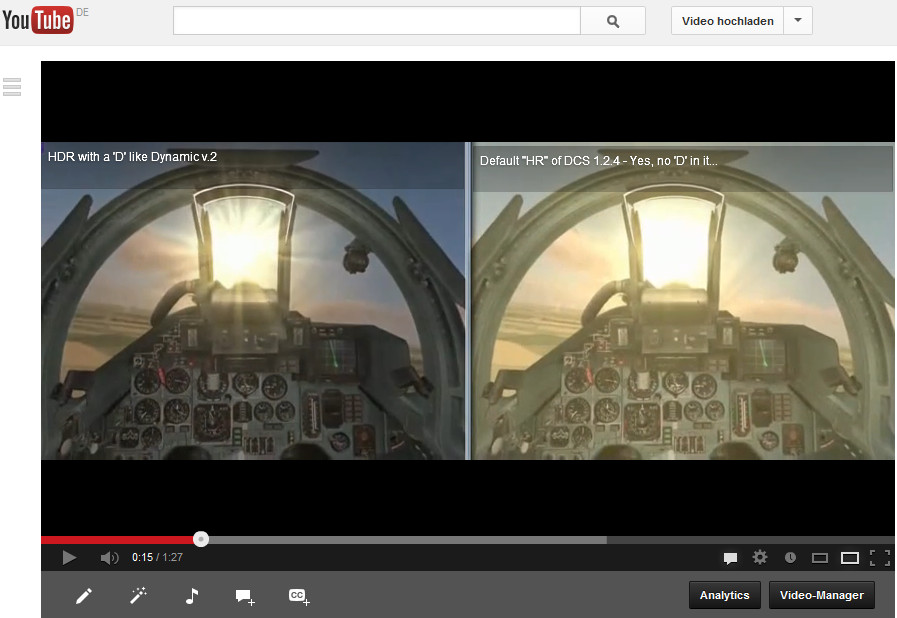Open the CC captions editor

299,596
